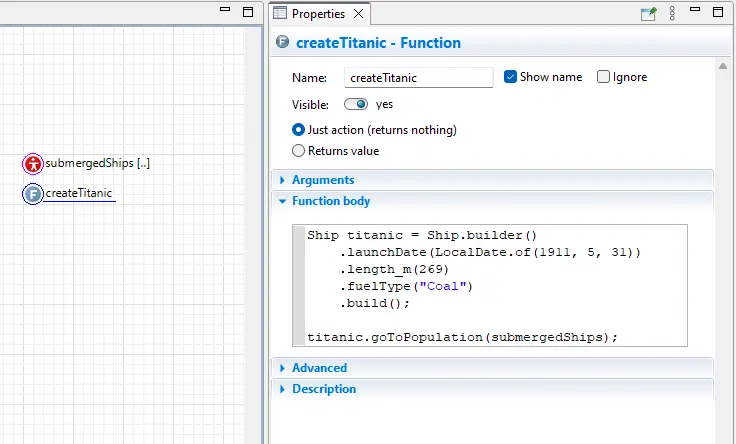The image size is (736, 444).
Task: Click the Properties scrollbar up arrow
Action: coord(723,66)
